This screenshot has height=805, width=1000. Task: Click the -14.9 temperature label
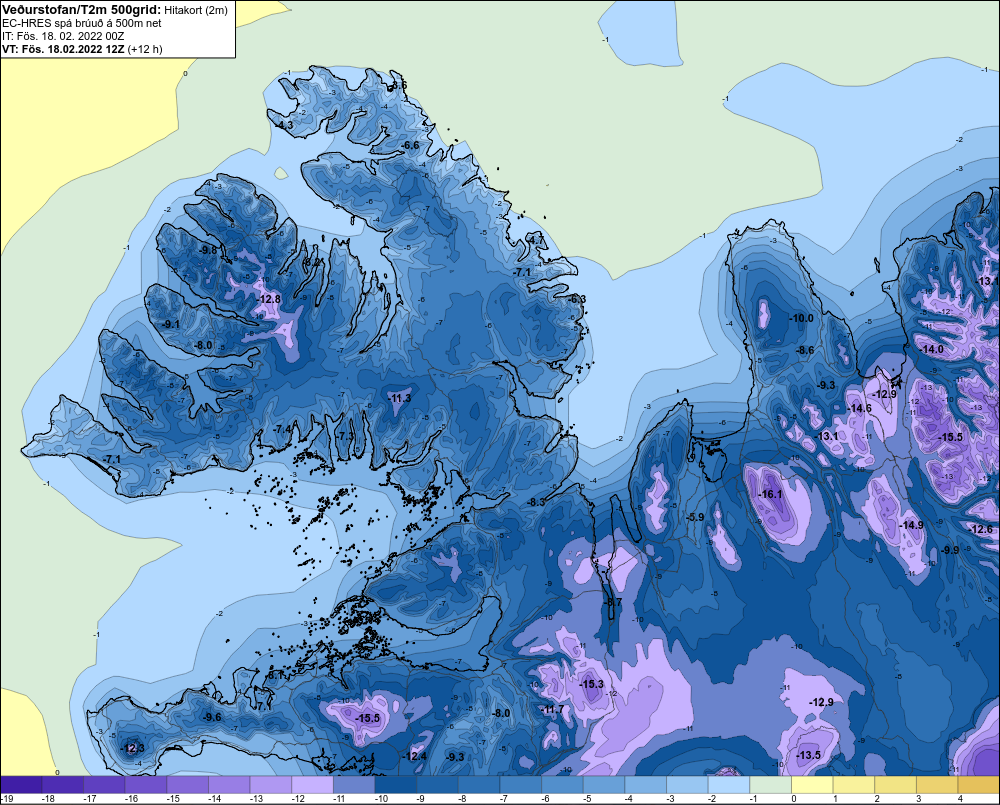click(x=911, y=525)
